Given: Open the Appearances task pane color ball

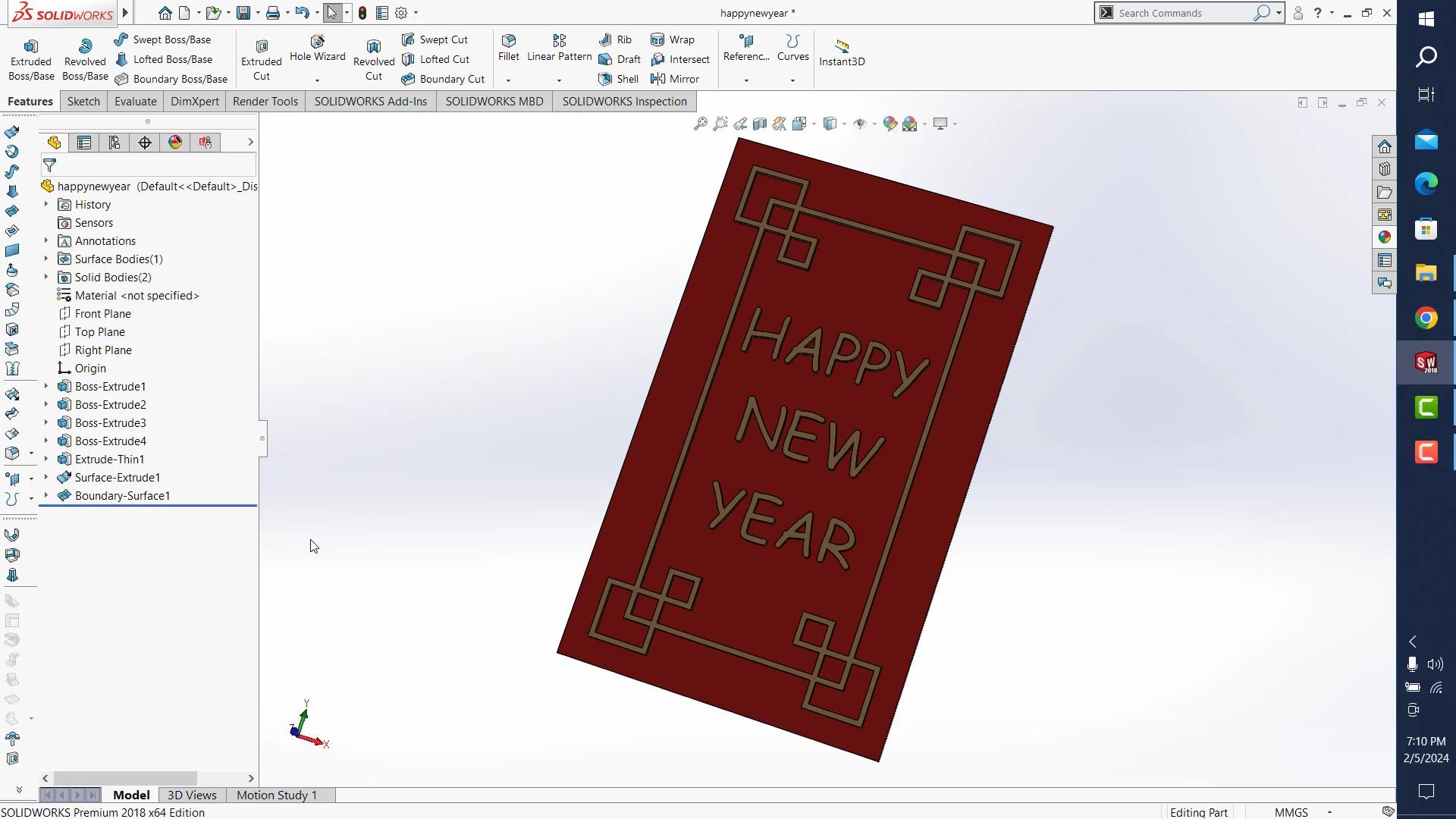Looking at the screenshot, I should 1384,237.
